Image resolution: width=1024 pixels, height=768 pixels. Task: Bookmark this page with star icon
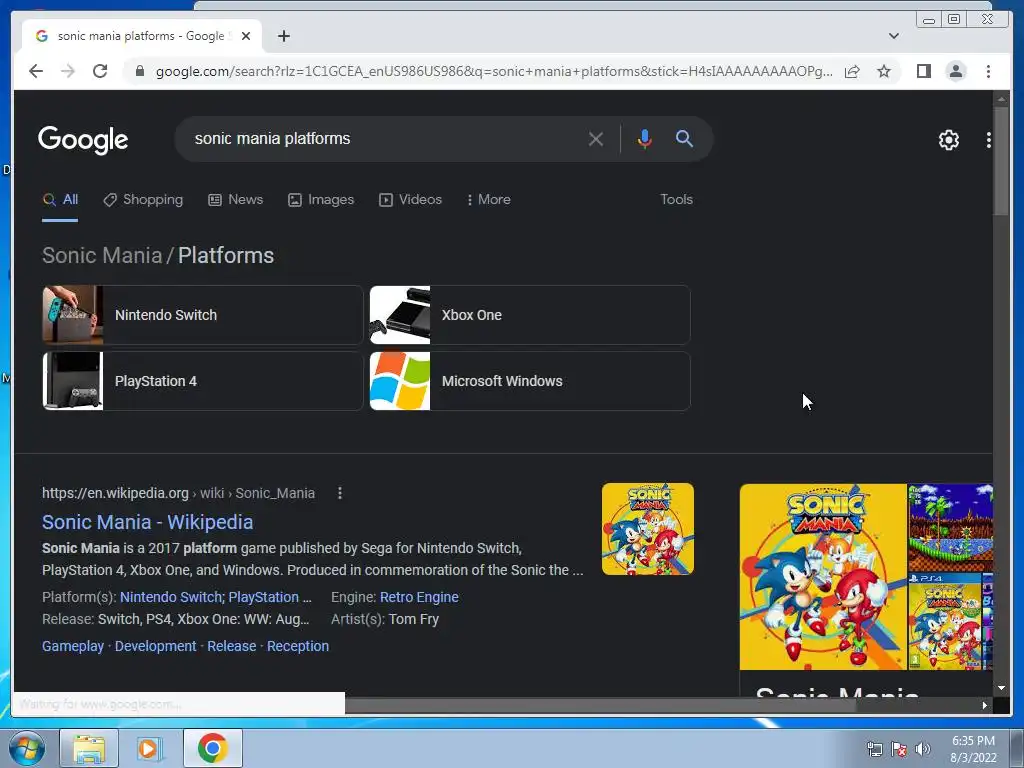[x=884, y=71]
